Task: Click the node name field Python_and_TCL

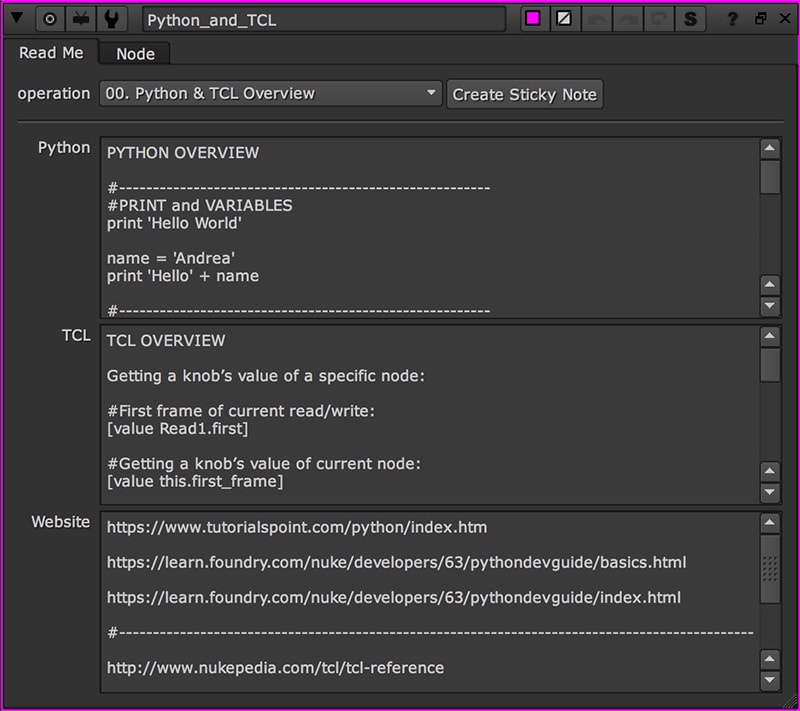Action: coord(323,20)
